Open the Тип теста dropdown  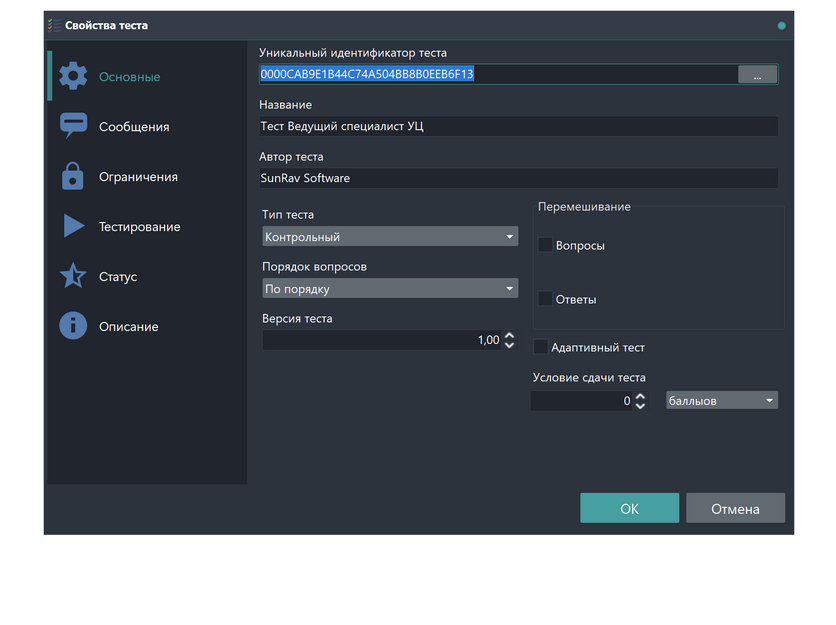click(x=390, y=236)
